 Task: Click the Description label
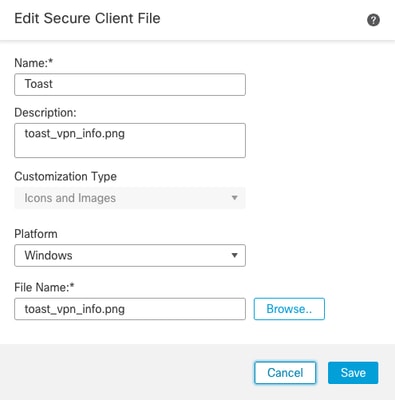point(45,113)
